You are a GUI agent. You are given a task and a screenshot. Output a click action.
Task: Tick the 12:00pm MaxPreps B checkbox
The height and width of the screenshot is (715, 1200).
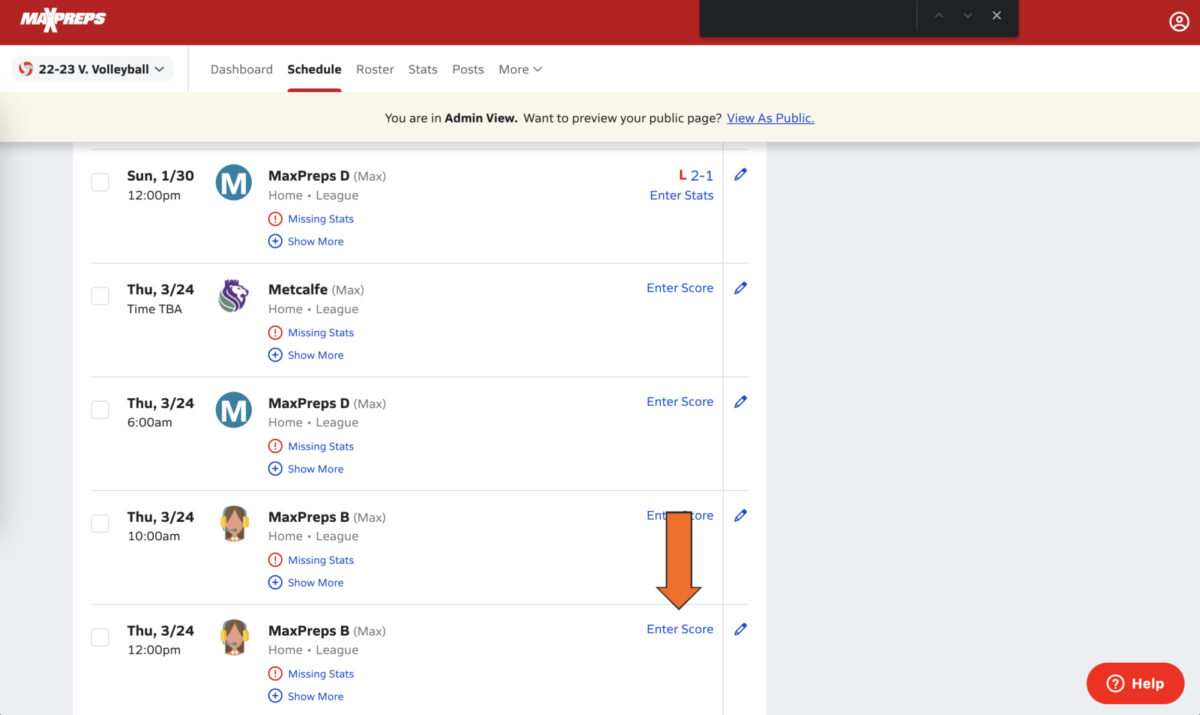[100, 638]
